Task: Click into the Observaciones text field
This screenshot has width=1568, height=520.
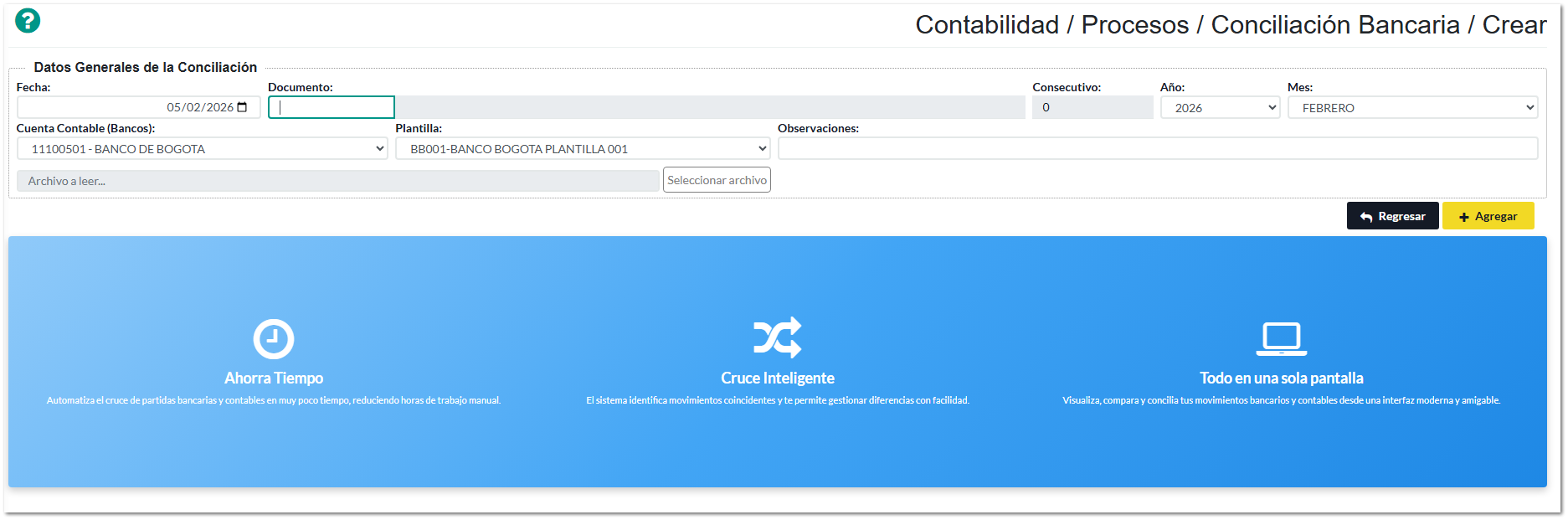Action: (1158, 148)
